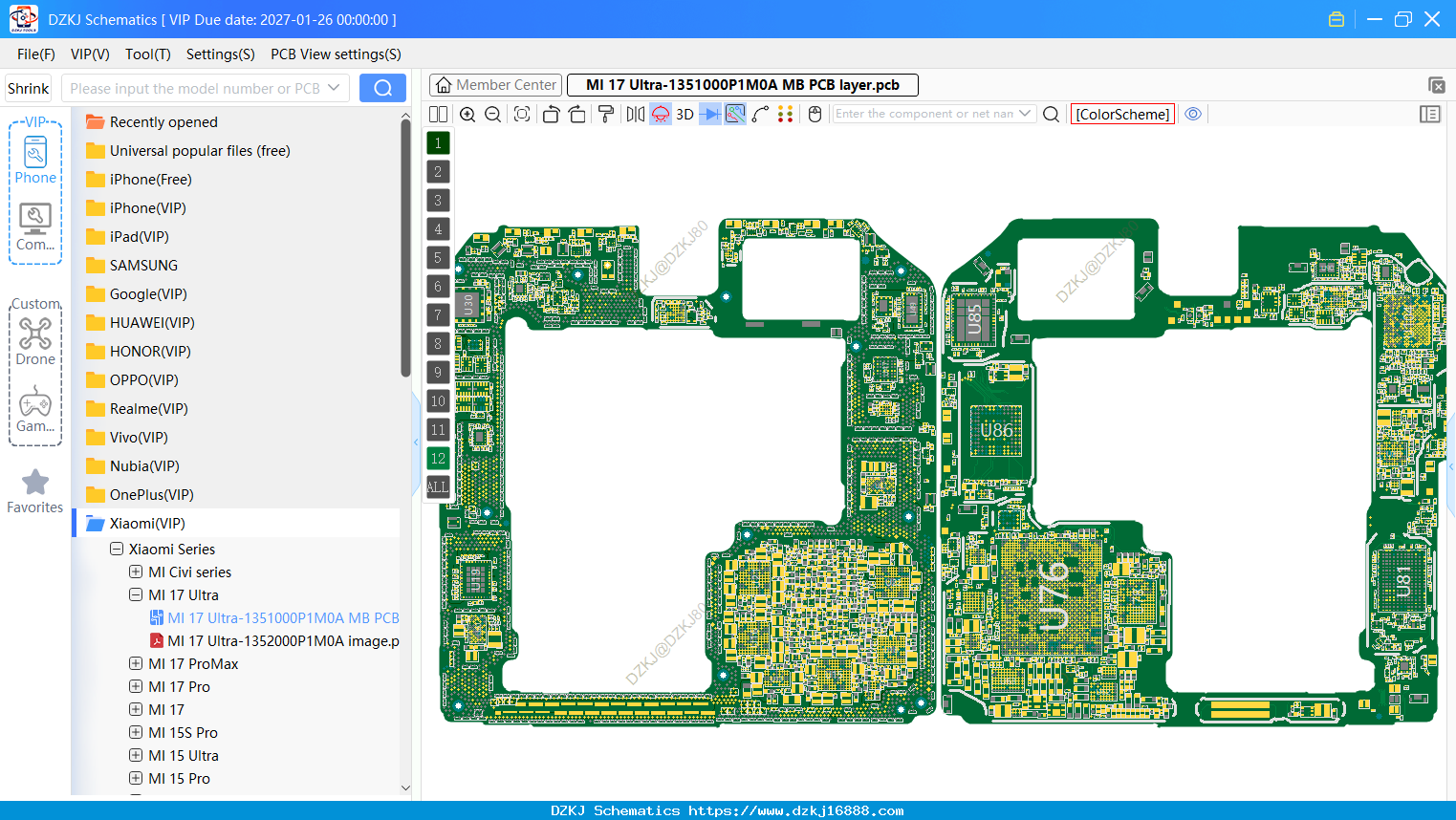Screen dimensions: 1456x820
Task: Click the blue search button
Action: coord(382,88)
